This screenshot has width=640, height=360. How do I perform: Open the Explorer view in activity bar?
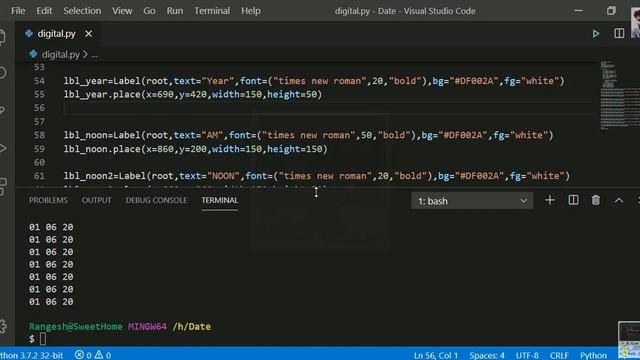(x=2, y=37)
